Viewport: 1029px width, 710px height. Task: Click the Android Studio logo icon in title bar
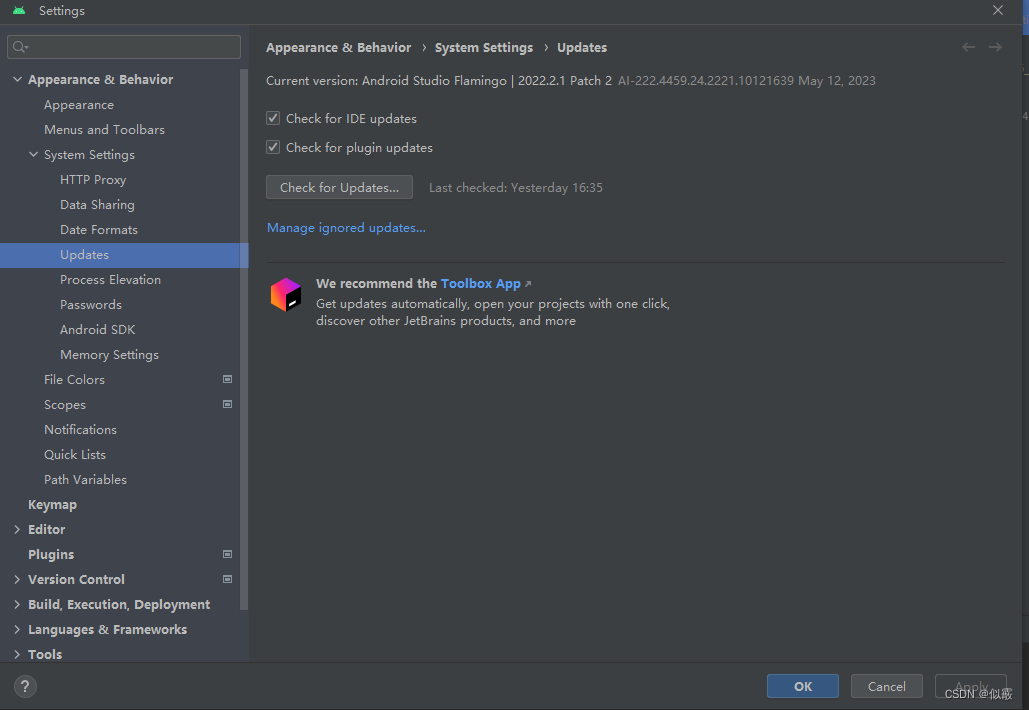[x=19, y=10]
